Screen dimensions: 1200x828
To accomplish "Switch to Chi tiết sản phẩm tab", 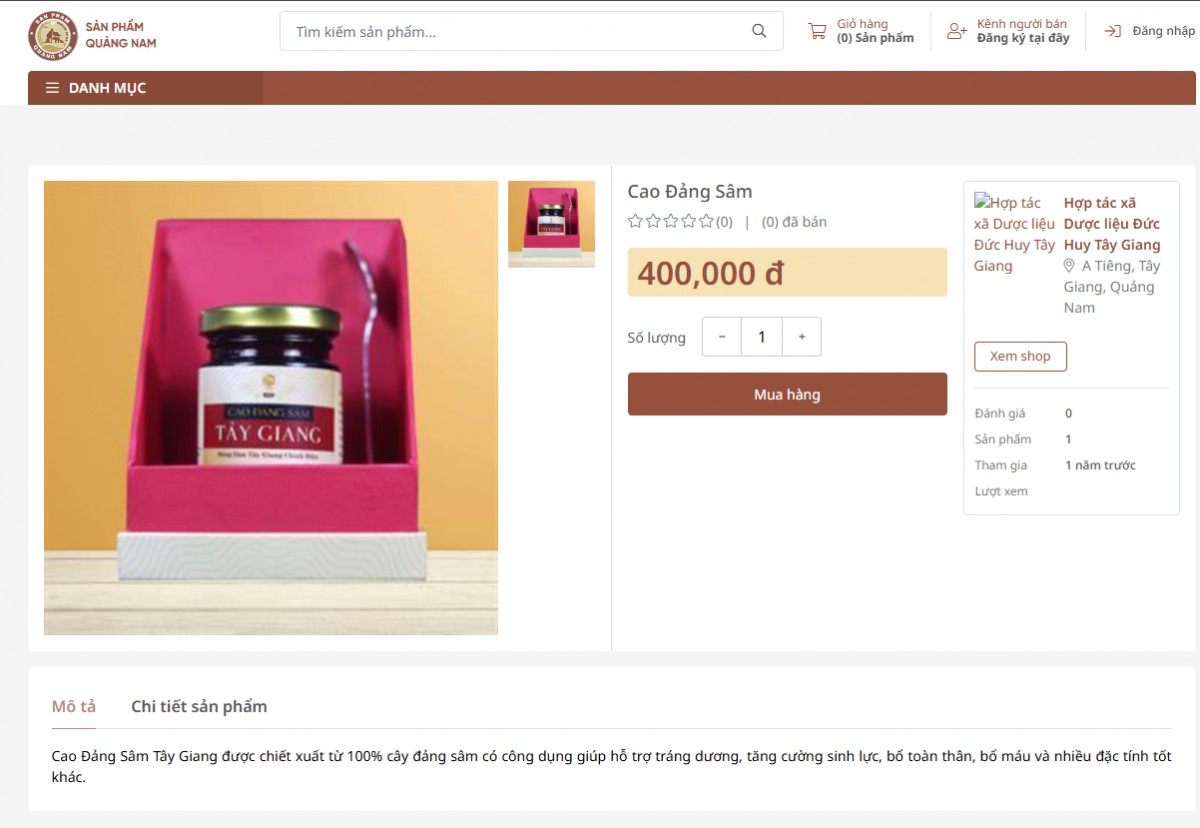I will 199,706.
